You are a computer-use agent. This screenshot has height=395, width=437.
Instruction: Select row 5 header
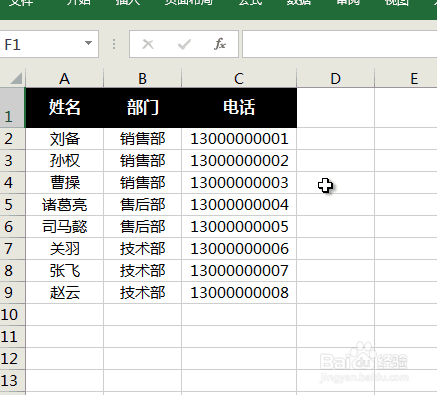pyautogui.click(x=12, y=205)
